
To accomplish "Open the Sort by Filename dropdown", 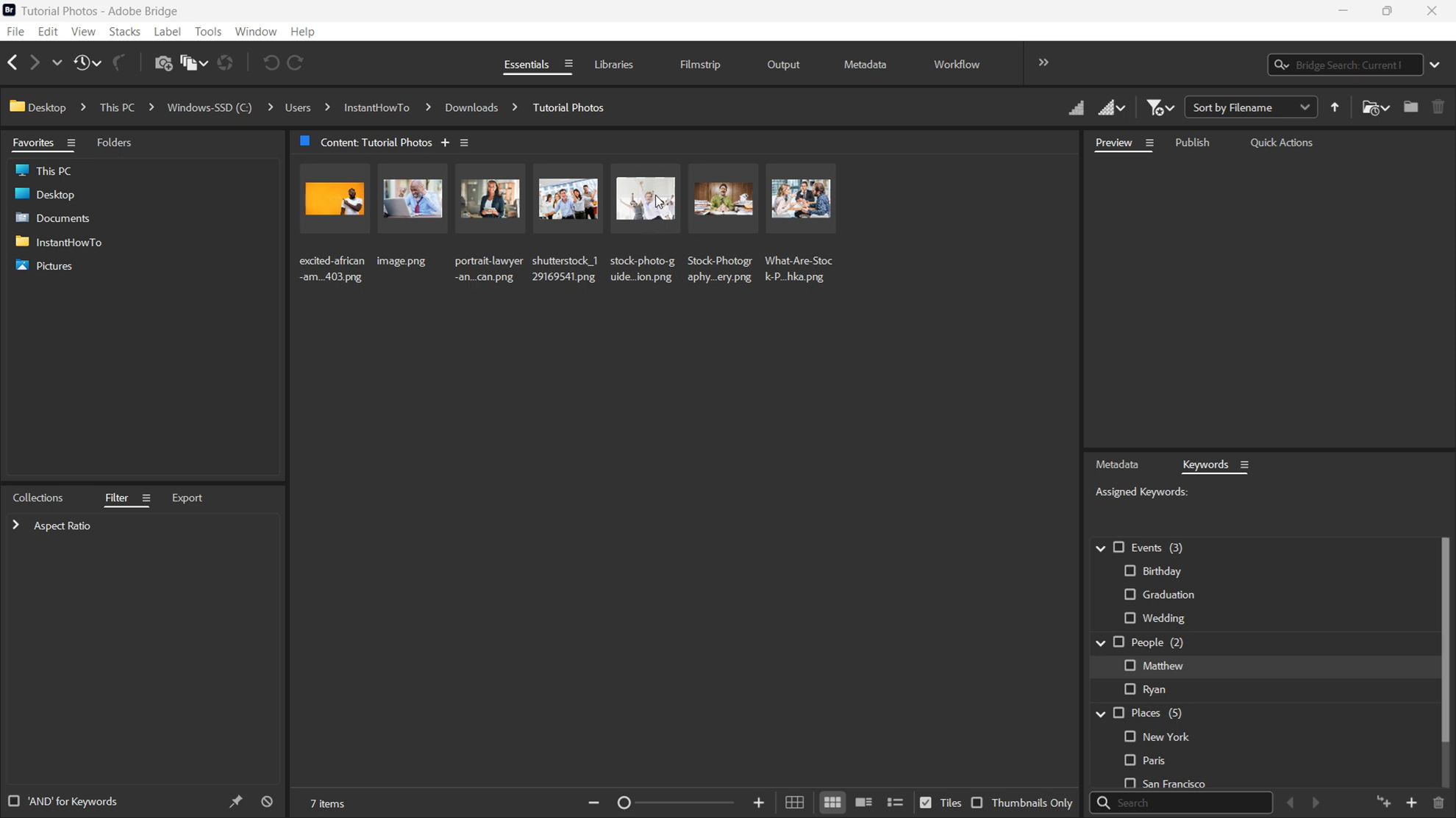I will point(1250,107).
